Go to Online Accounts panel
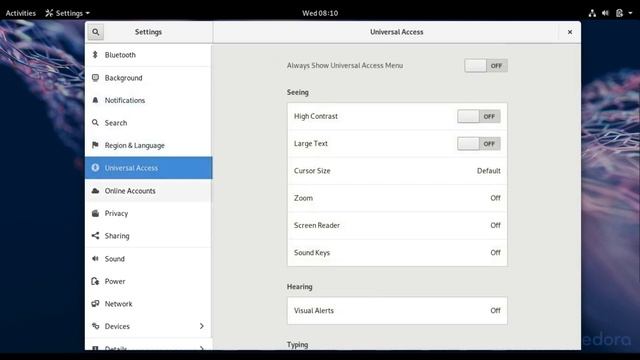Screen dimensions: 640x360 coord(149,191)
